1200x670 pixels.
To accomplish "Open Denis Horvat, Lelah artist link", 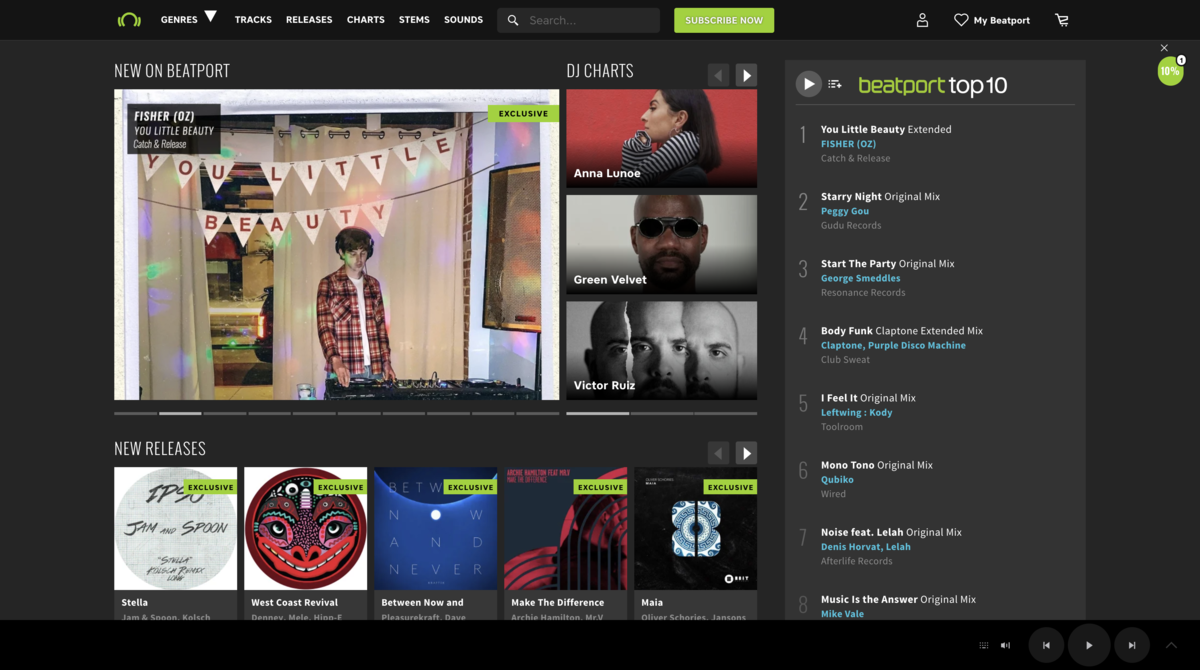I will click(x=866, y=546).
